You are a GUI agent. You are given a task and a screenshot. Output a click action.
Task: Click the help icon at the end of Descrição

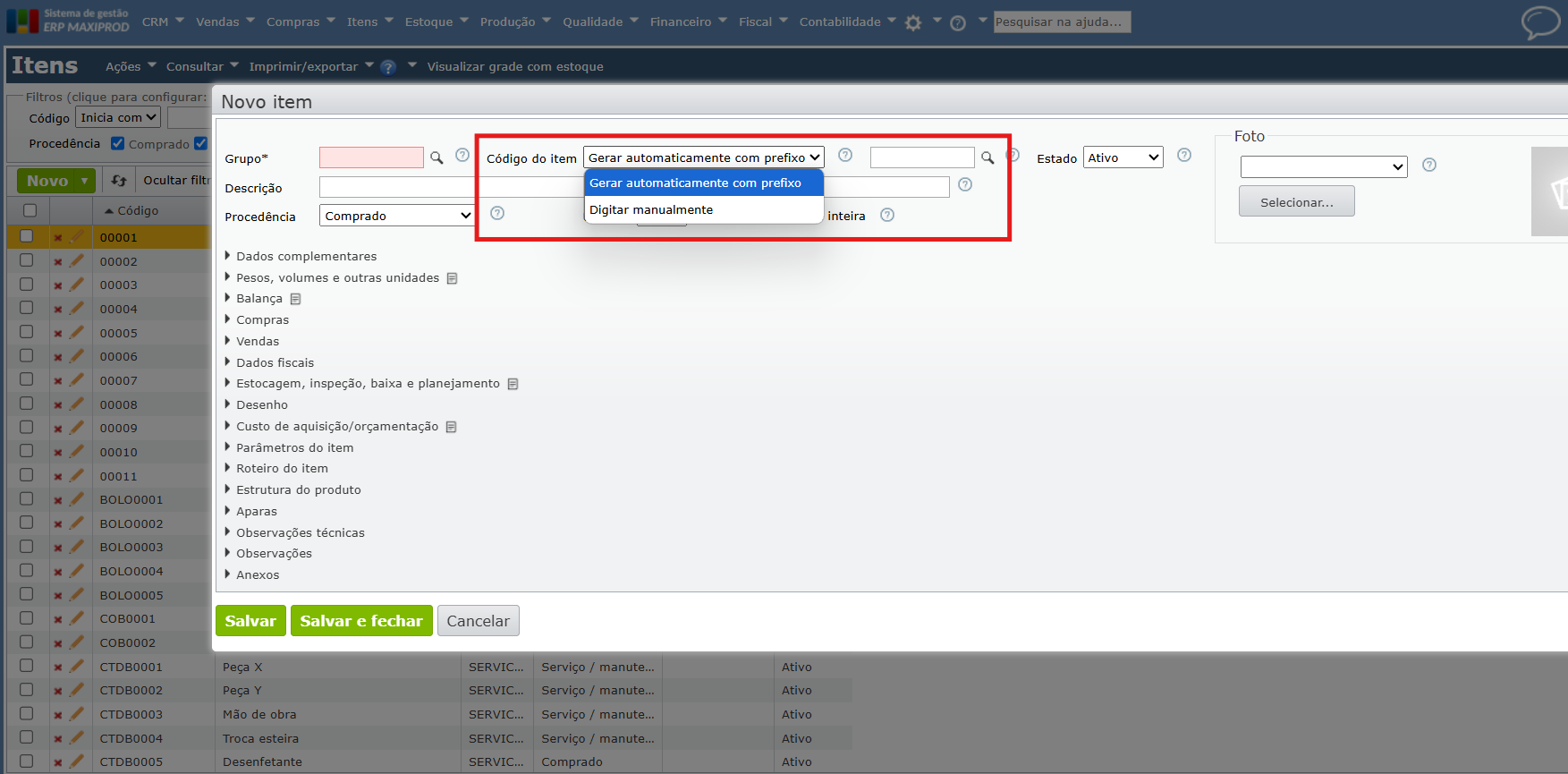coord(965,184)
